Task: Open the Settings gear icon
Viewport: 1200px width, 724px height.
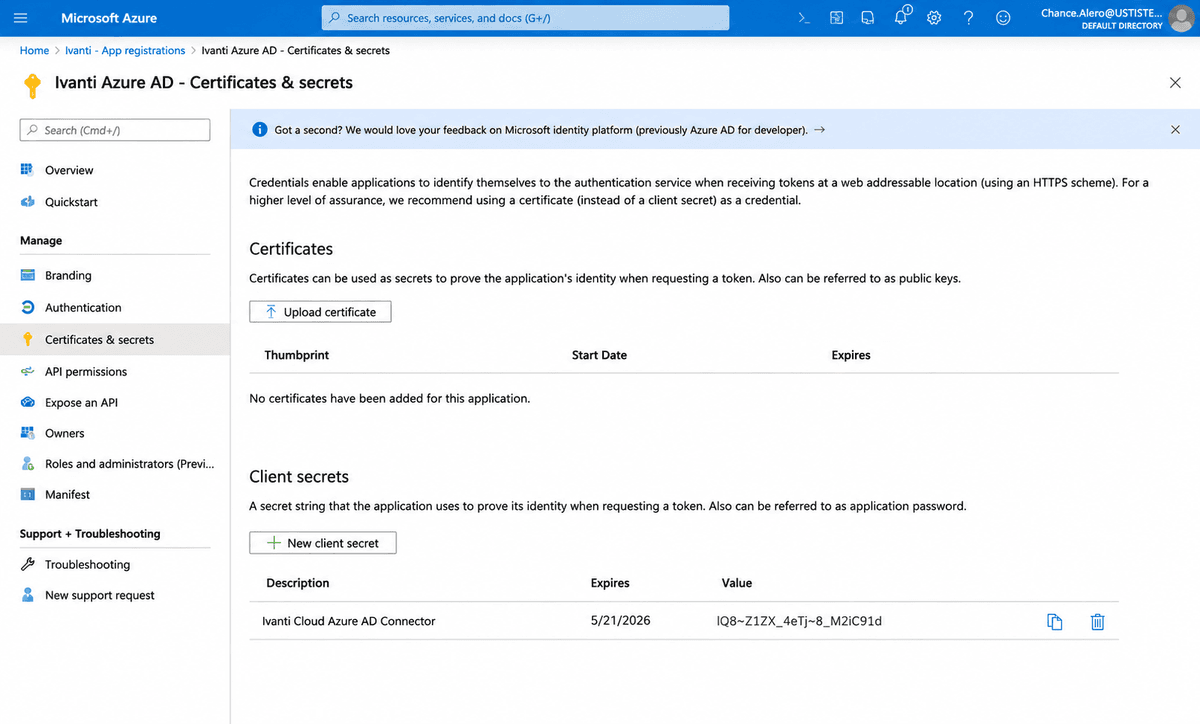Action: coord(934,18)
